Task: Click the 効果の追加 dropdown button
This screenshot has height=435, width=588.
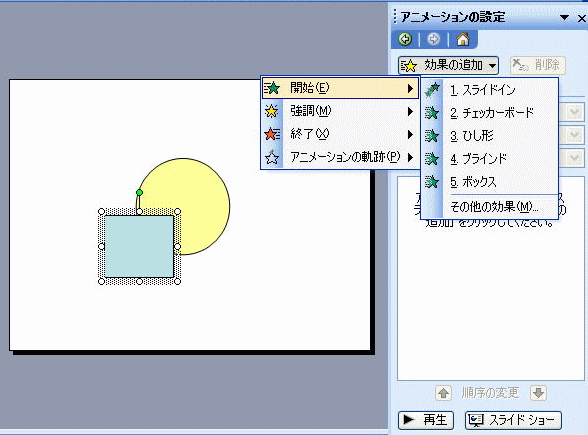Action: 448,66
